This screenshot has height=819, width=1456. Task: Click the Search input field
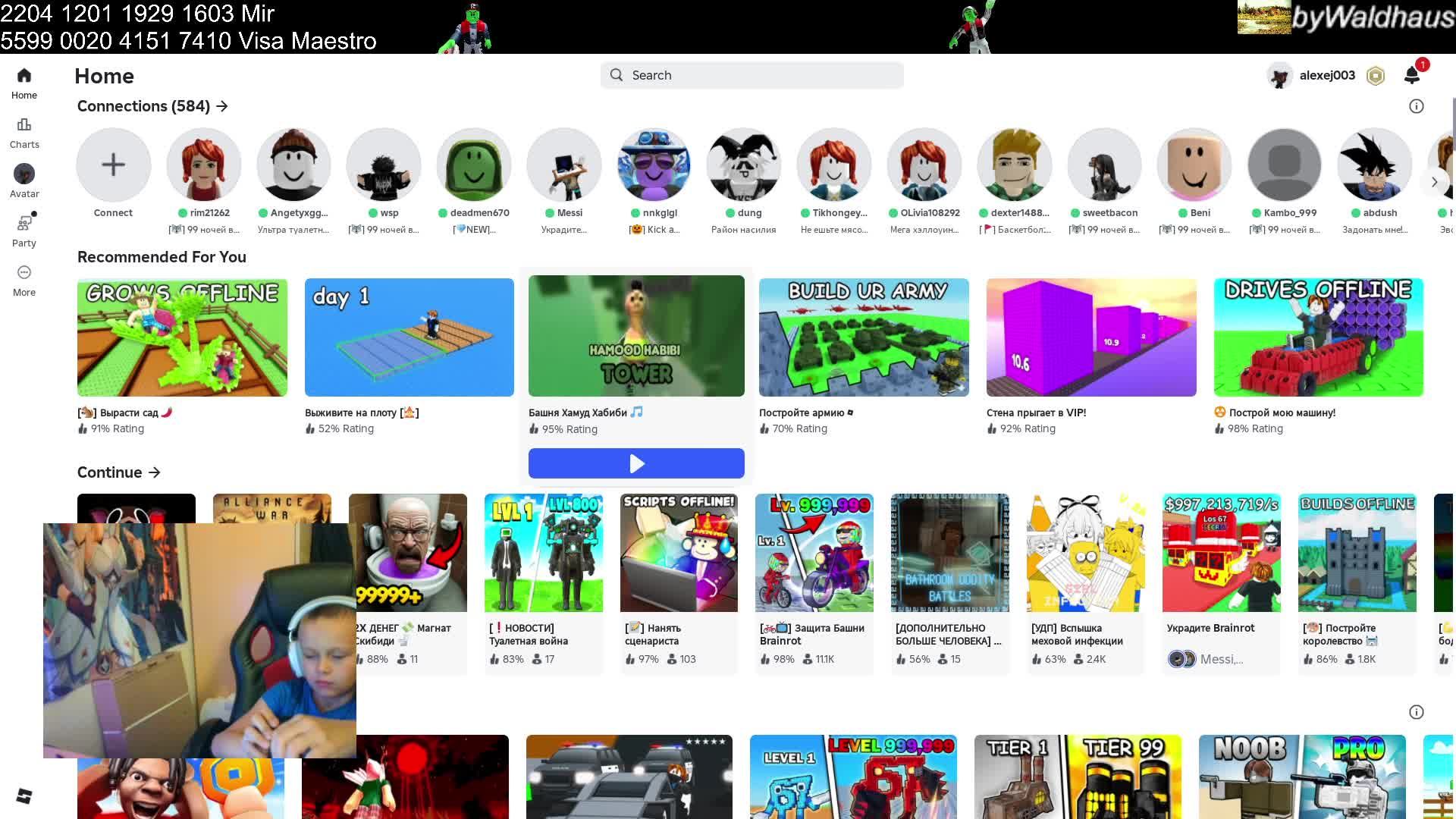[752, 75]
